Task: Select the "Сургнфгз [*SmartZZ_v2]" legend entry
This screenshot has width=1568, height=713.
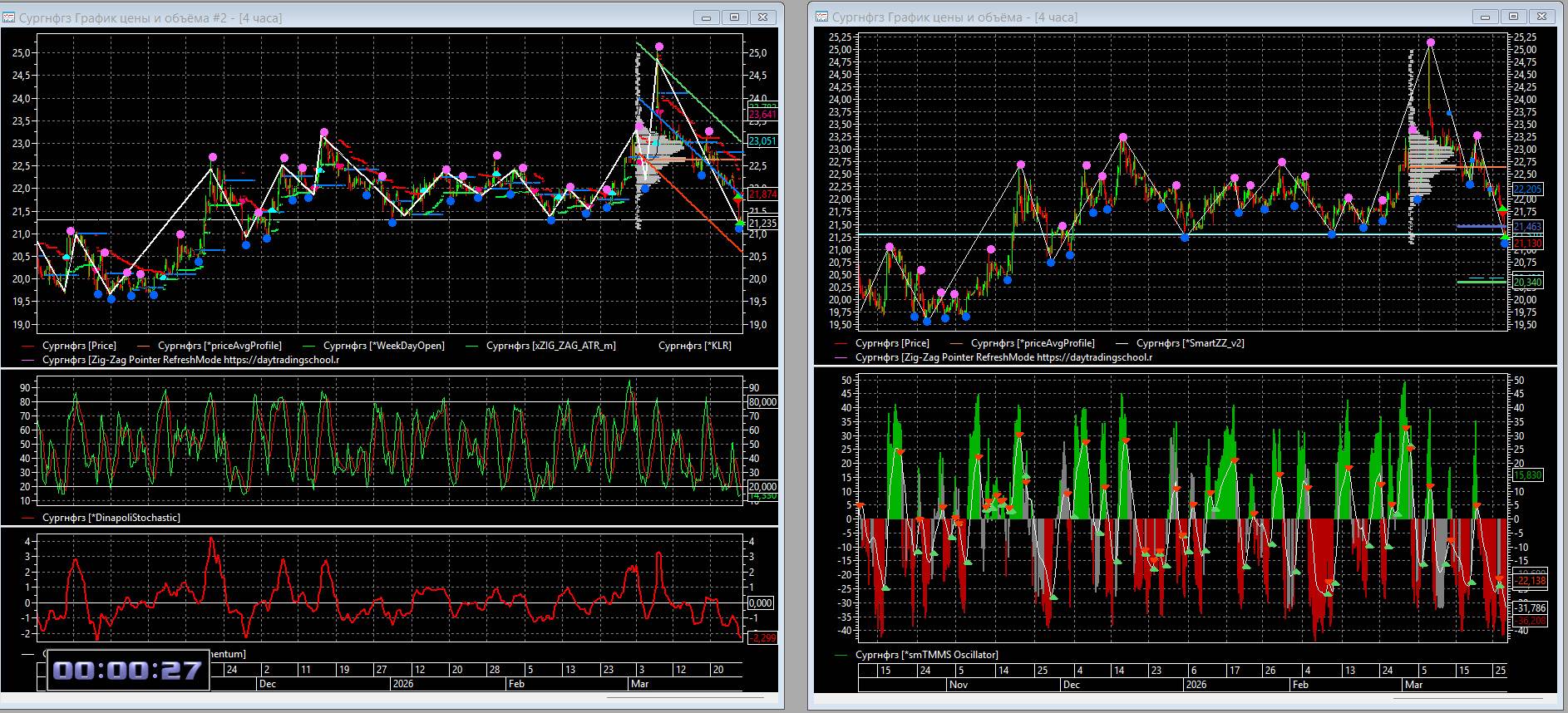Action: (x=1191, y=342)
